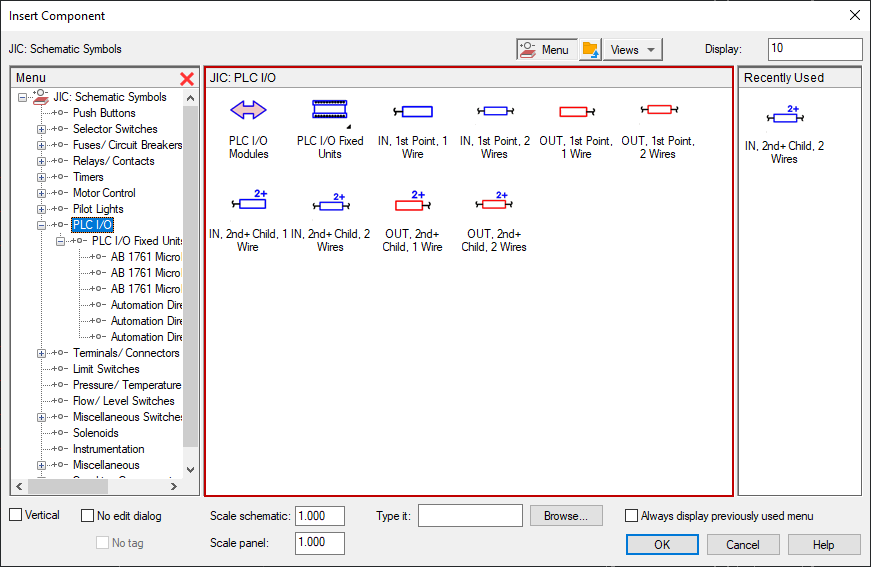
Task: Expand Terminals/ Connectors node
Action: [41, 353]
